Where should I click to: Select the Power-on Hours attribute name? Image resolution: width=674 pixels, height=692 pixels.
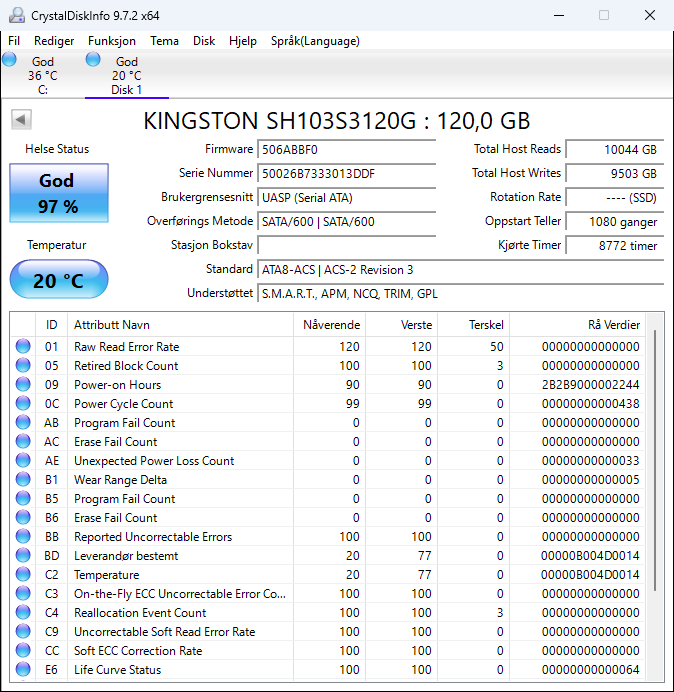[x=117, y=385]
